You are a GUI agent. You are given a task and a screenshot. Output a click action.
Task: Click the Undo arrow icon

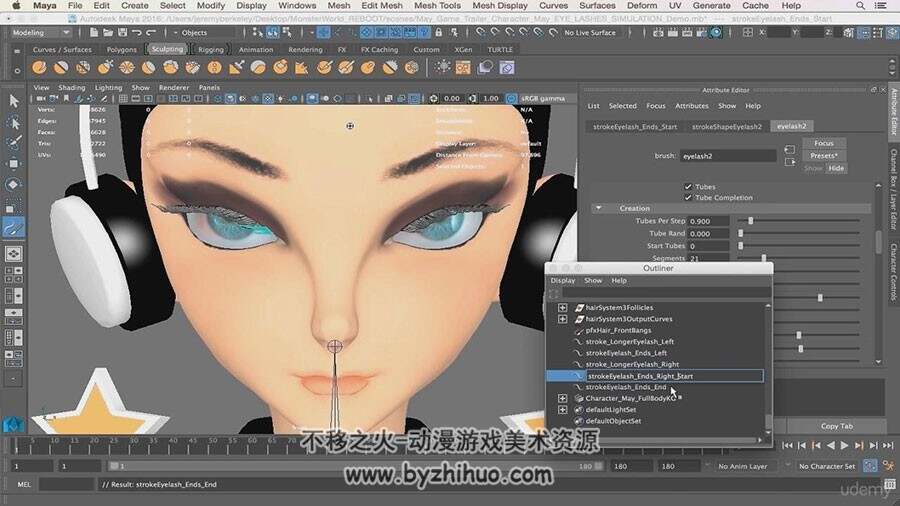click(x=137, y=33)
